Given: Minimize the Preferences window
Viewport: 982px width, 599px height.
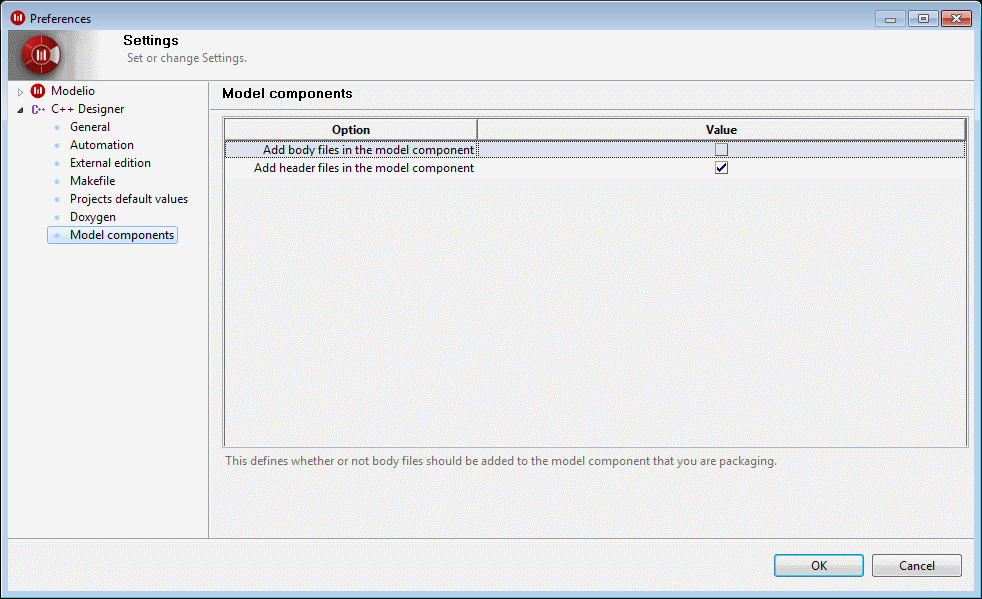Looking at the screenshot, I should pyautogui.click(x=890, y=19).
